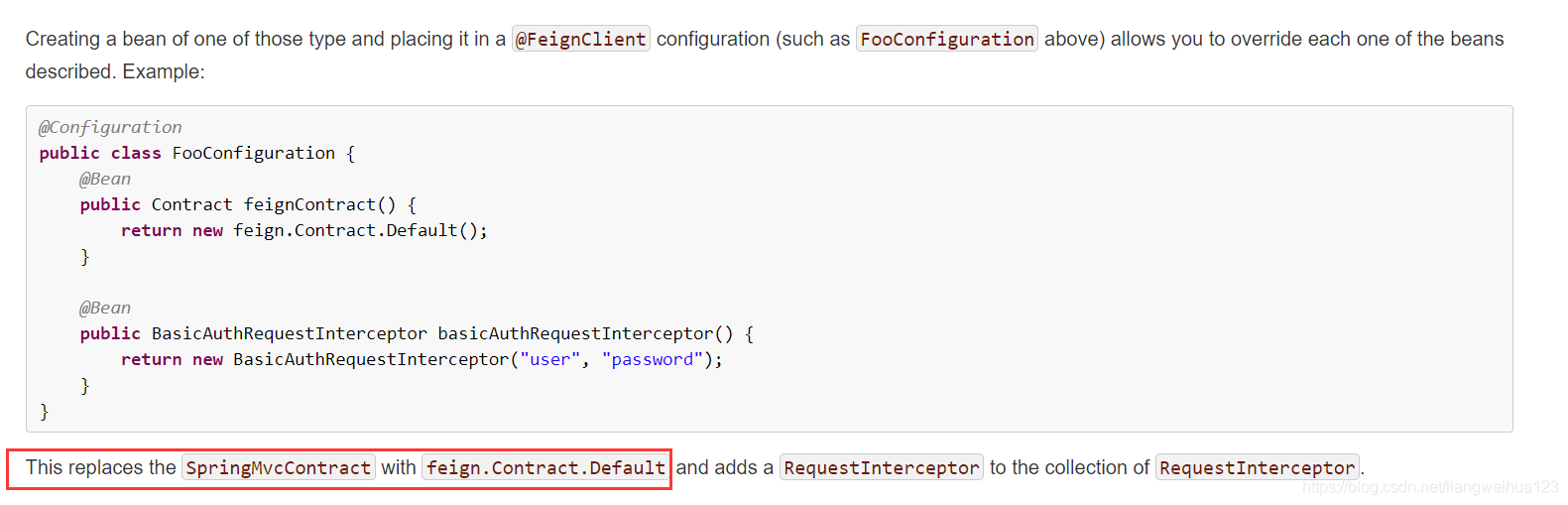This screenshot has width=1568, height=505.
Task: Click the @FeignClient inline code in the intro paragraph
Action: [x=580, y=39]
